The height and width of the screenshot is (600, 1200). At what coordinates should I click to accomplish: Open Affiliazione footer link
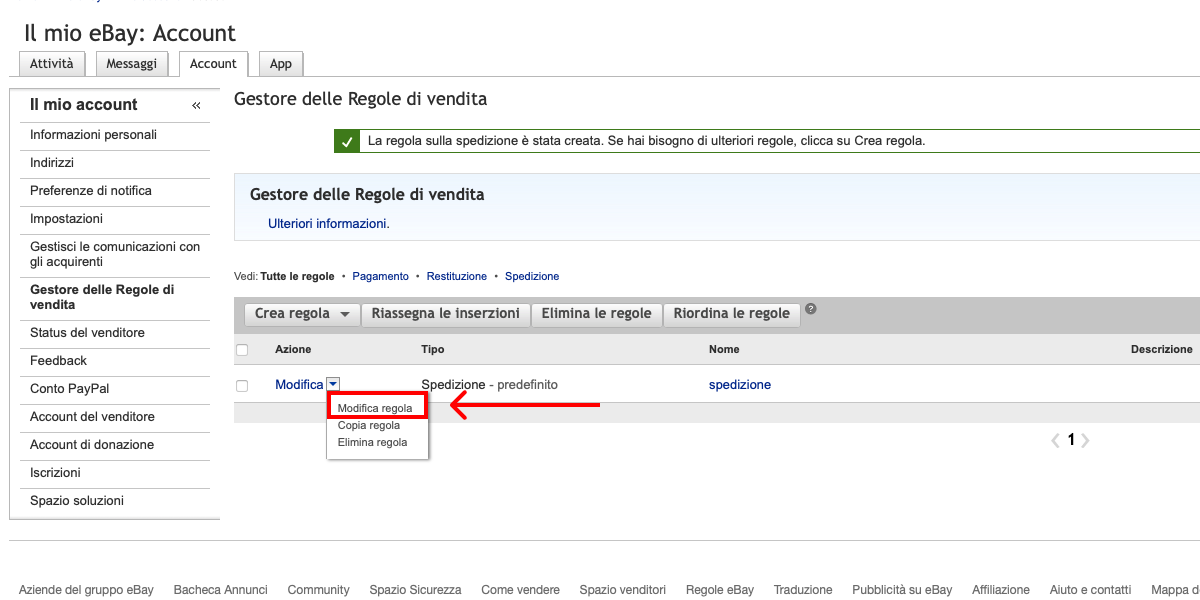pos(1001,590)
